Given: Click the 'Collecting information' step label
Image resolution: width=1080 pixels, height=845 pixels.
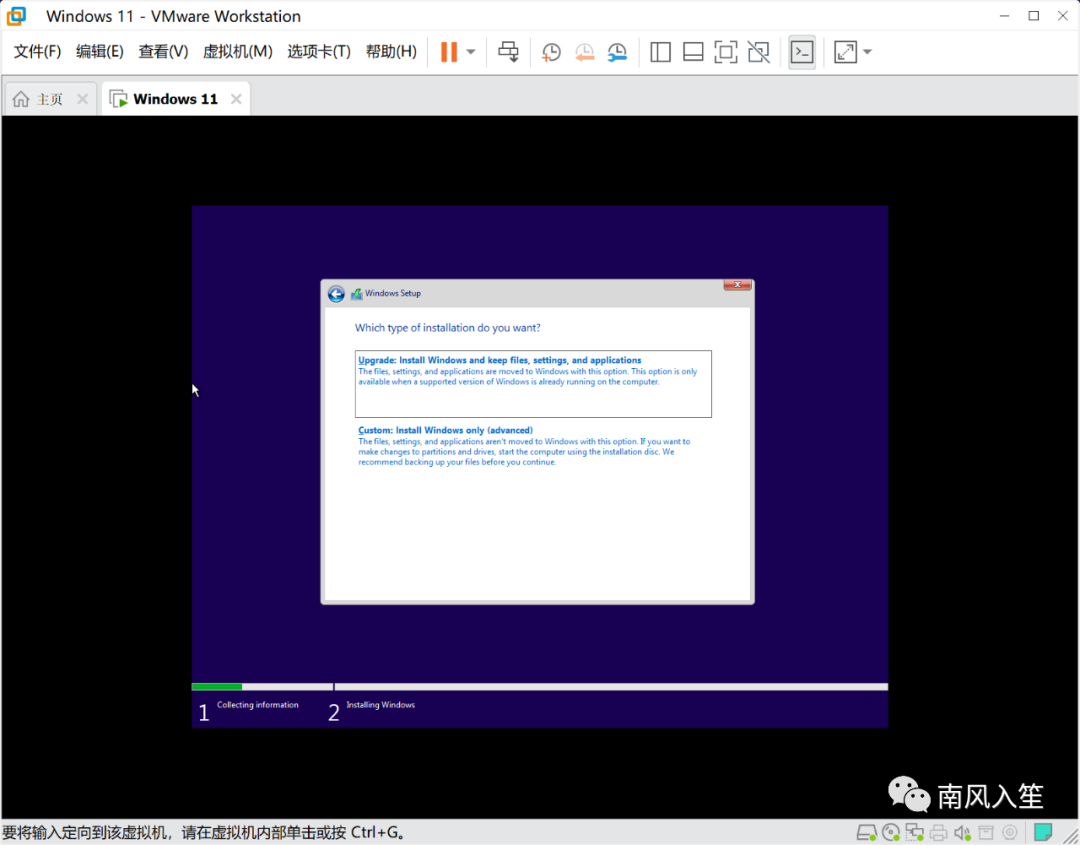Looking at the screenshot, I should (258, 705).
